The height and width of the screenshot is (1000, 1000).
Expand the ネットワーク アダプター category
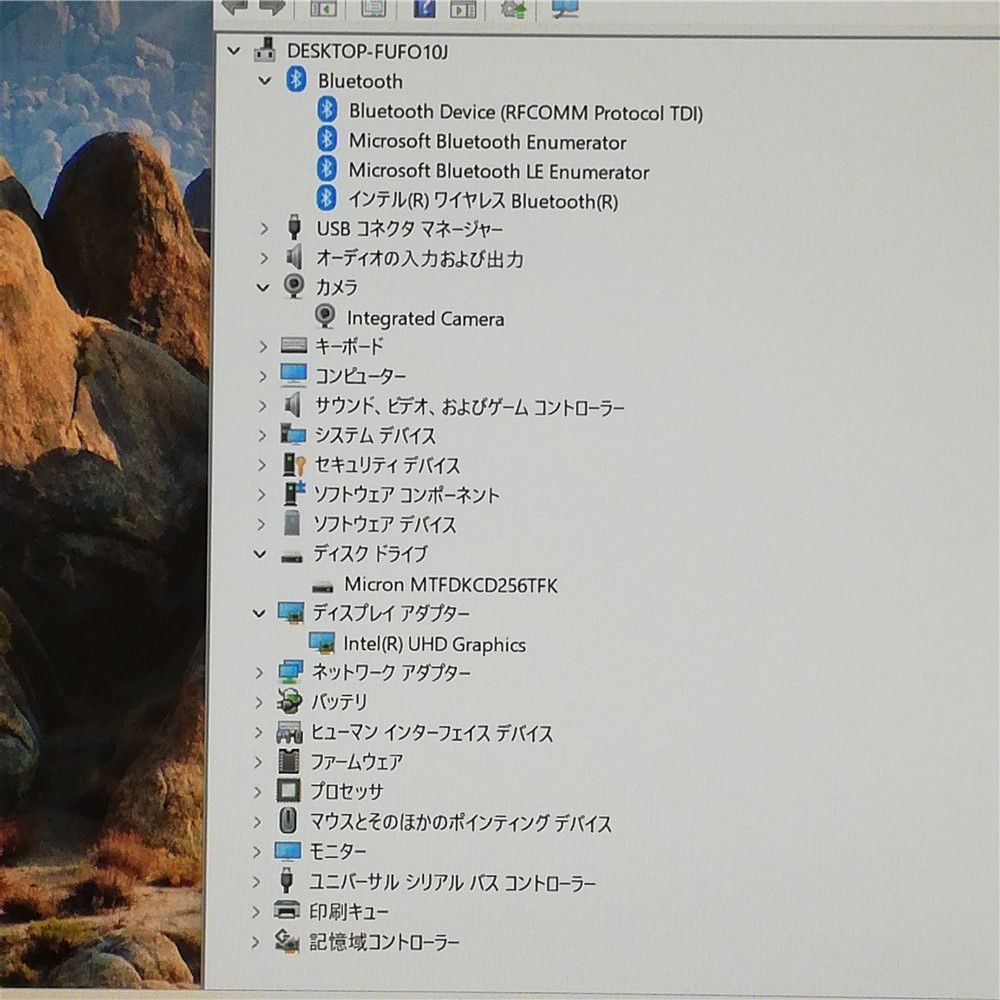tap(260, 672)
